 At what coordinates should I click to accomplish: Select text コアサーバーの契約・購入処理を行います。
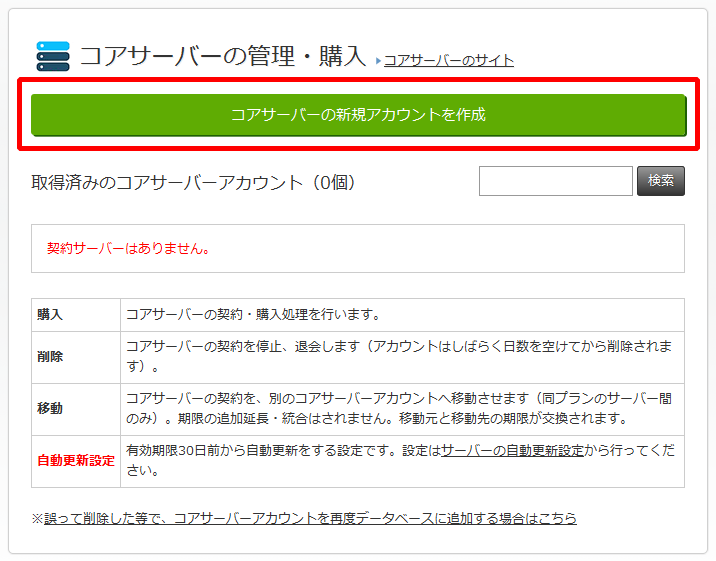click(x=254, y=315)
